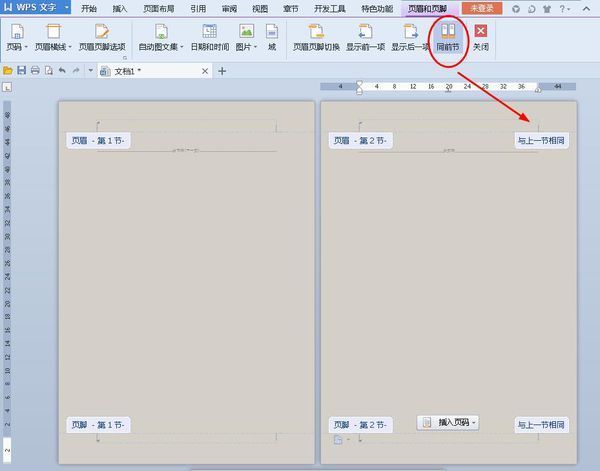Collapse the ribbon with the up chevron
Image resolution: width=600 pixels, height=471 pixels.
tap(586, 8)
